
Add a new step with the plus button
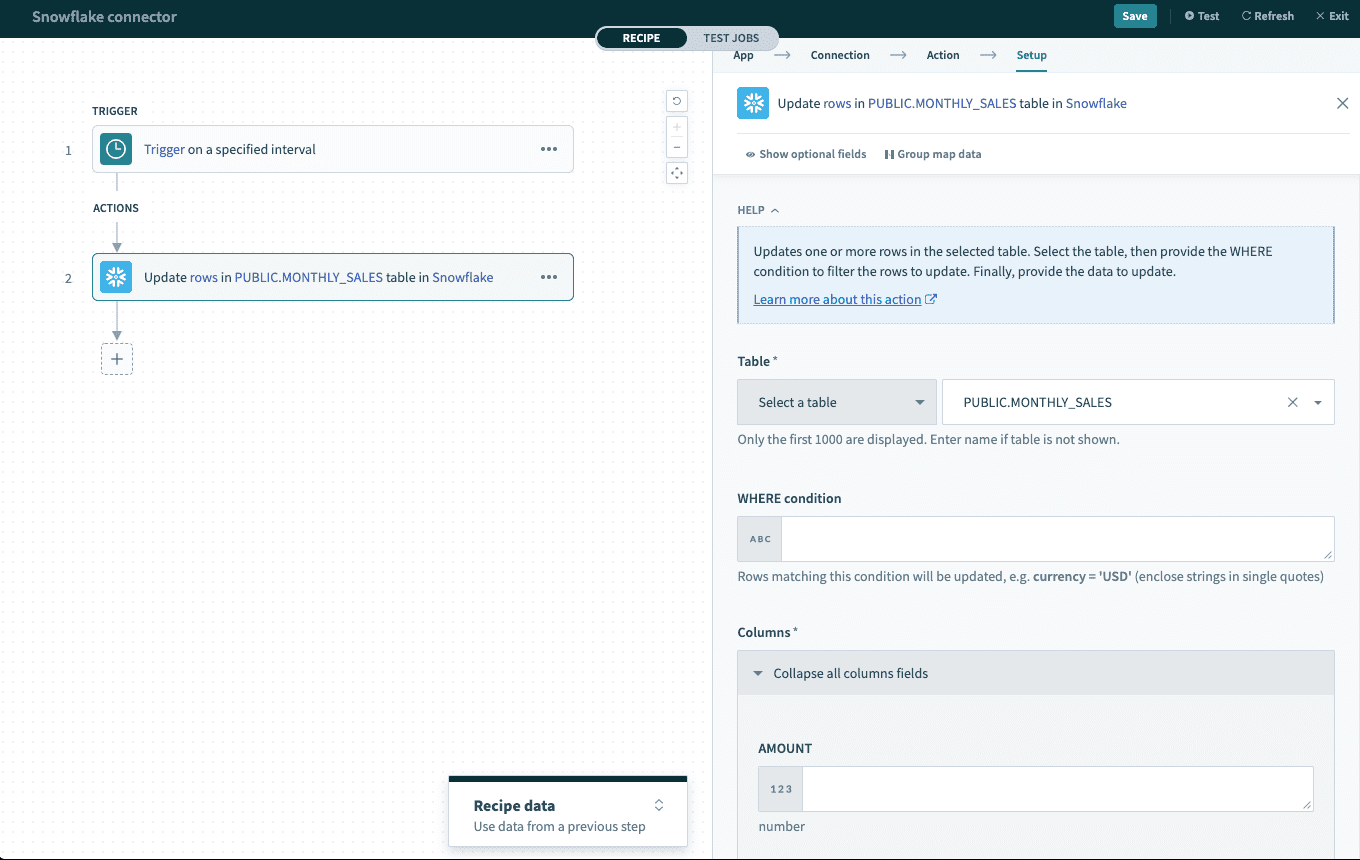click(x=117, y=358)
